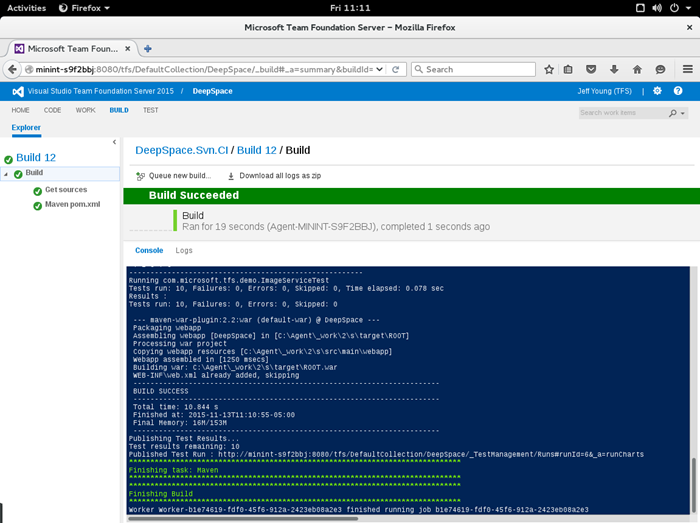Click the Pocket save icon
This screenshot has height=523, width=700.
[591, 69]
